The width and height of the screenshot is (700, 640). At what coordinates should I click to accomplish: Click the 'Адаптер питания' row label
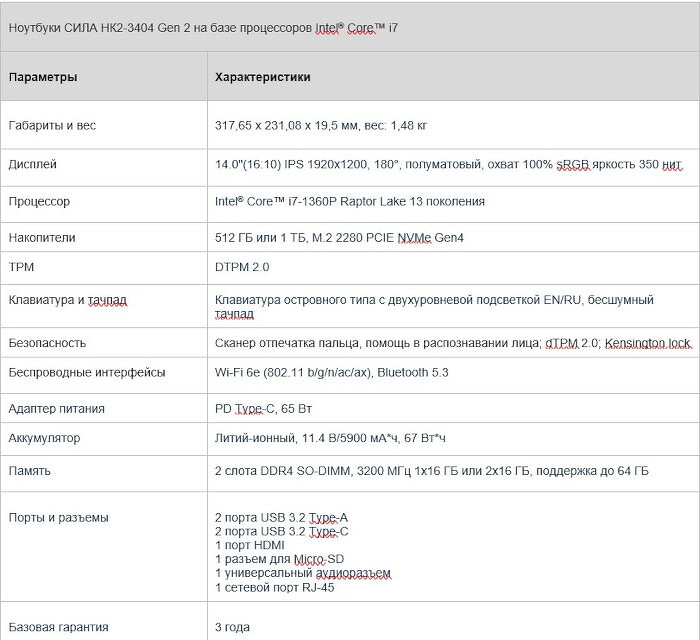pos(57,408)
